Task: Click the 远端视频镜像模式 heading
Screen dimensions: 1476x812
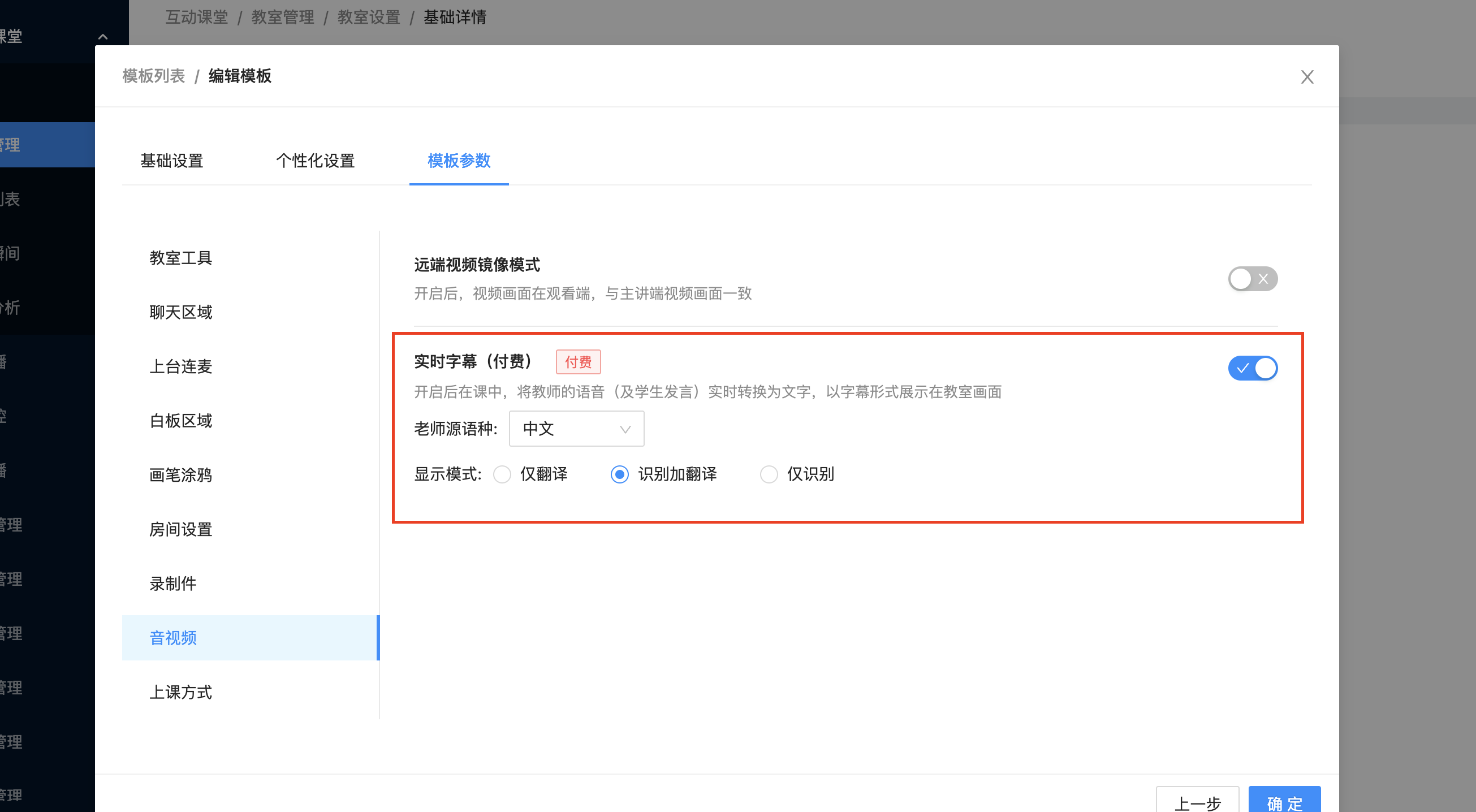Action: point(477,265)
